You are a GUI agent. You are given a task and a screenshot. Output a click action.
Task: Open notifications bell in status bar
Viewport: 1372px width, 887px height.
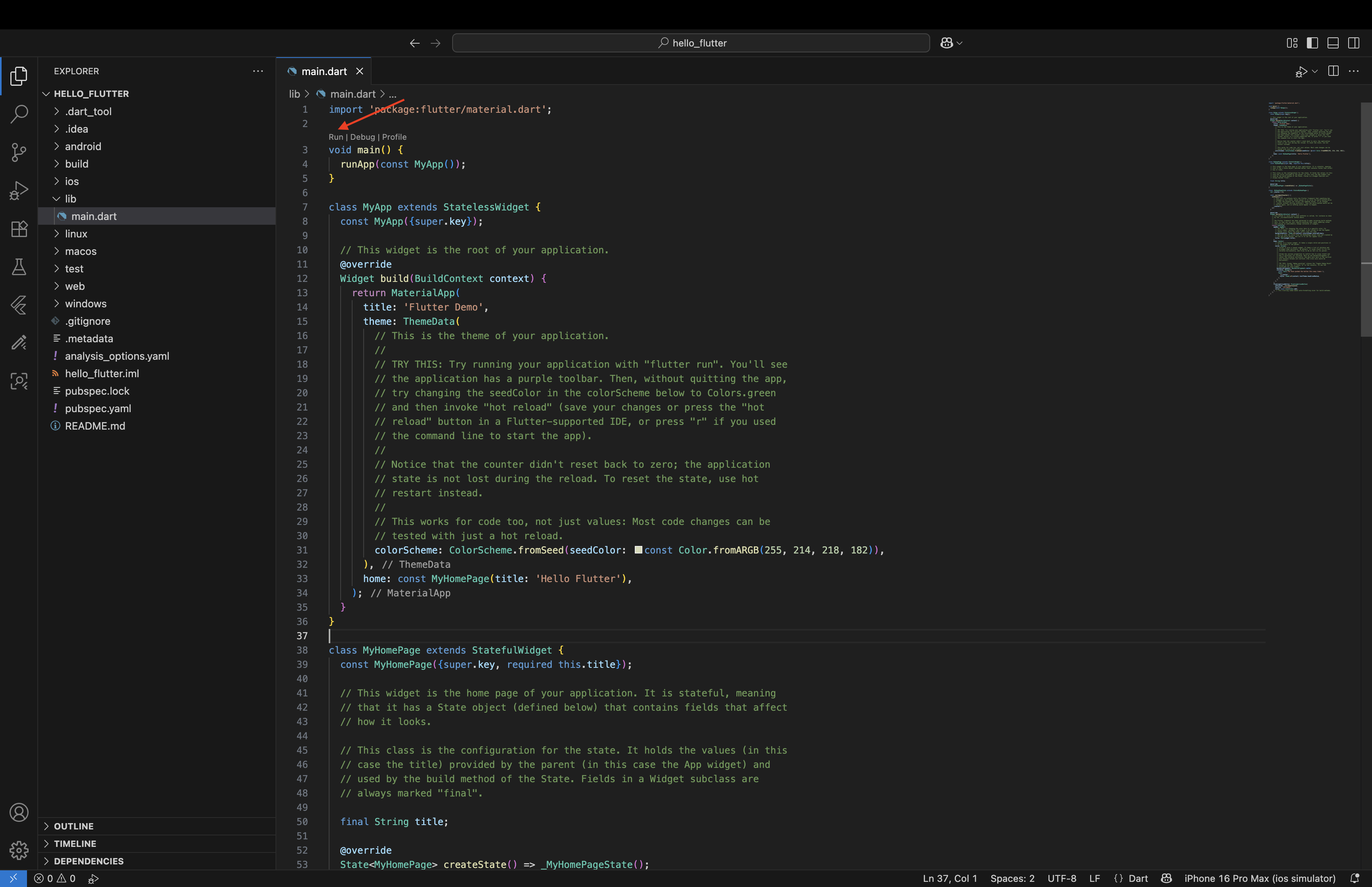click(1355, 878)
